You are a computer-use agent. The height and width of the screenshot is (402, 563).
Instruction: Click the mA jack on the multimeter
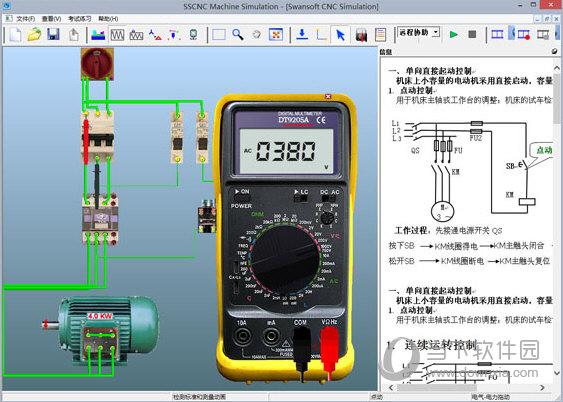(x=270, y=337)
